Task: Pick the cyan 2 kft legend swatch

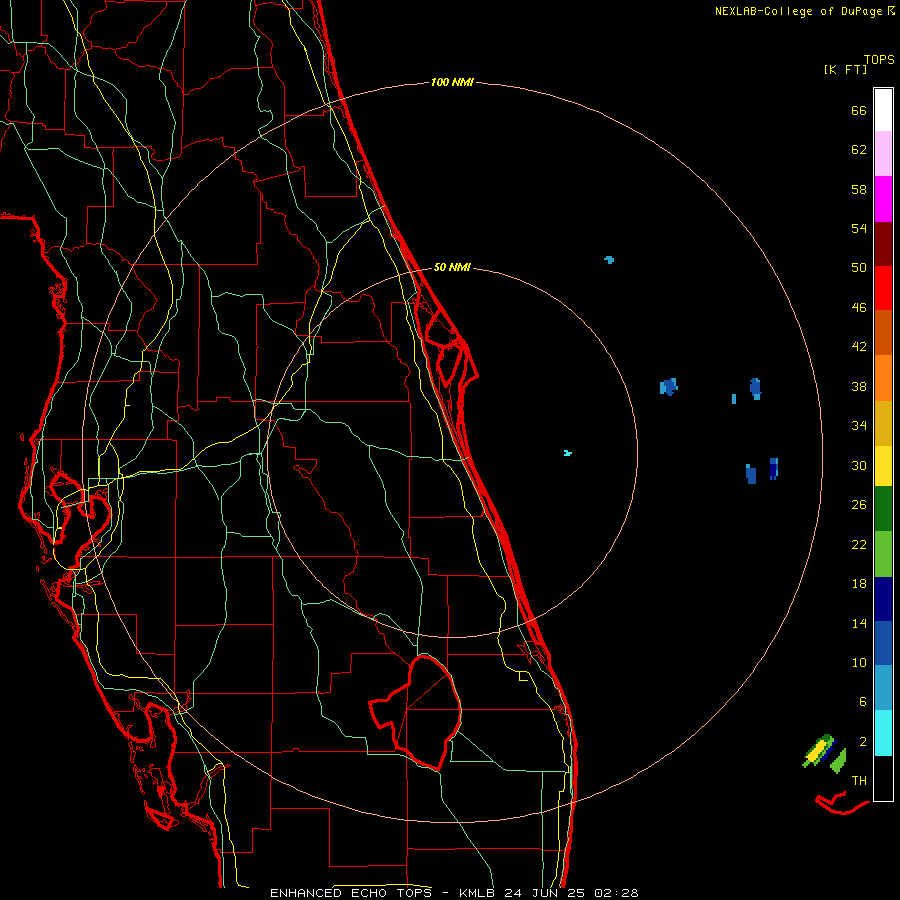Action: pos(883,733)
